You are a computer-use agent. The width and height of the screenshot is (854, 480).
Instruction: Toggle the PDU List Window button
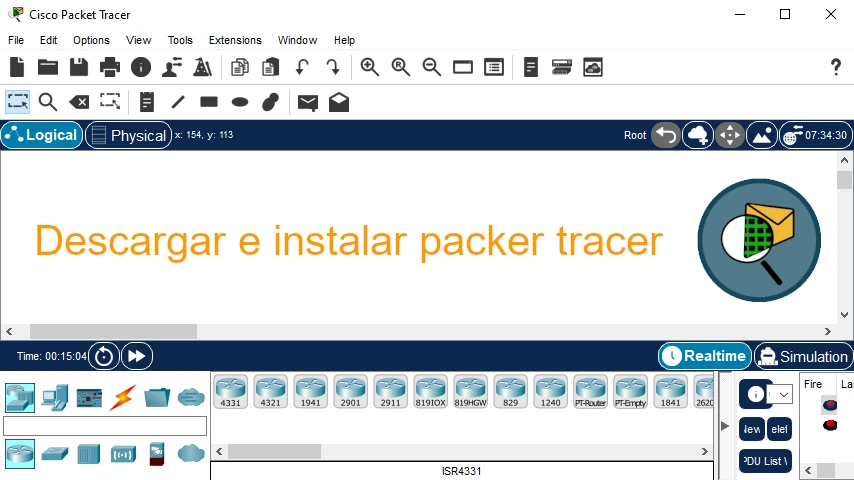point(765,461)
